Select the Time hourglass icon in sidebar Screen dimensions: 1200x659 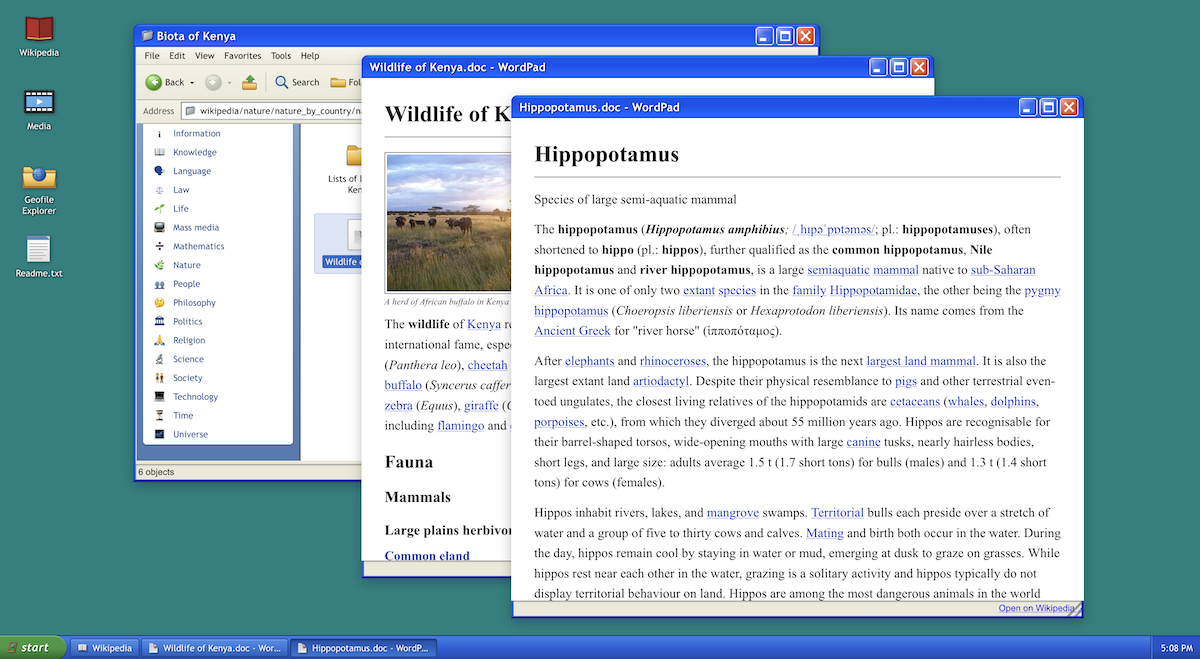[x=159, y=416]
